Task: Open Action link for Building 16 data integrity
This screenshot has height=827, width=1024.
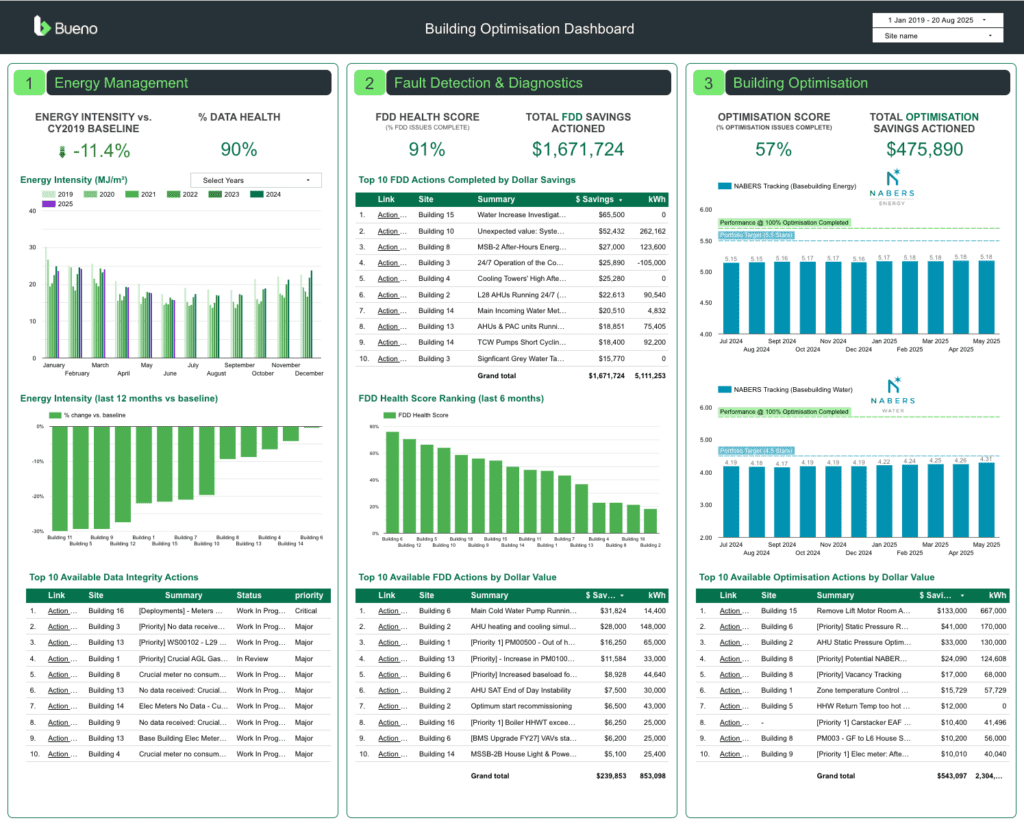Action: click(59, 611)
